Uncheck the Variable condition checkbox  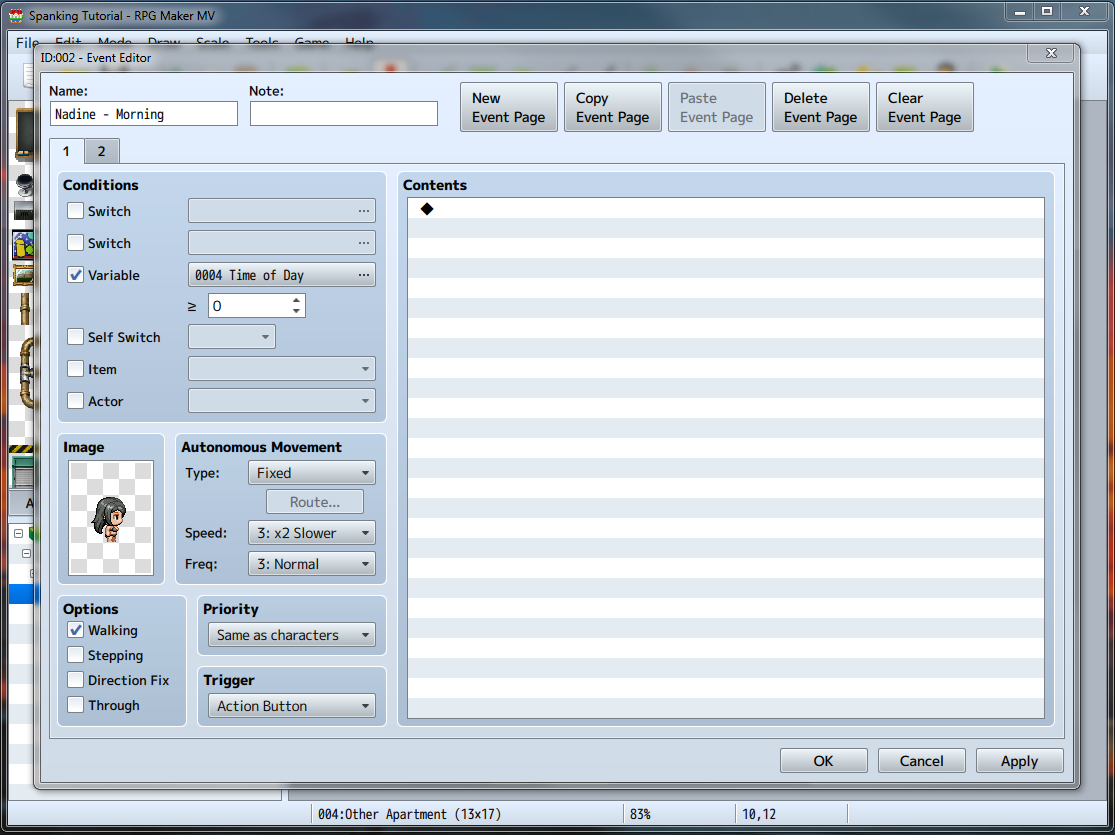(75, 275)
